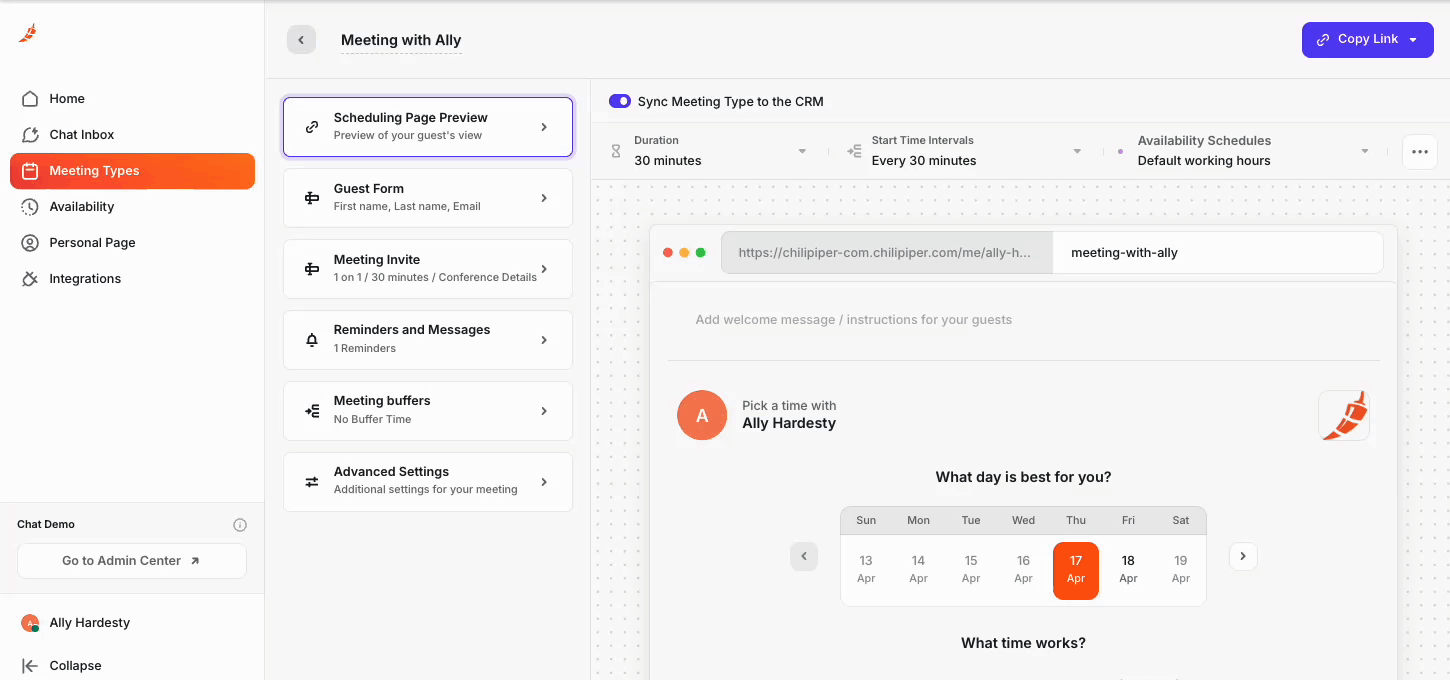The image size is (1450, 680).
Task: Open Chat Inbox in the sidebar
Action: [132, 135]
